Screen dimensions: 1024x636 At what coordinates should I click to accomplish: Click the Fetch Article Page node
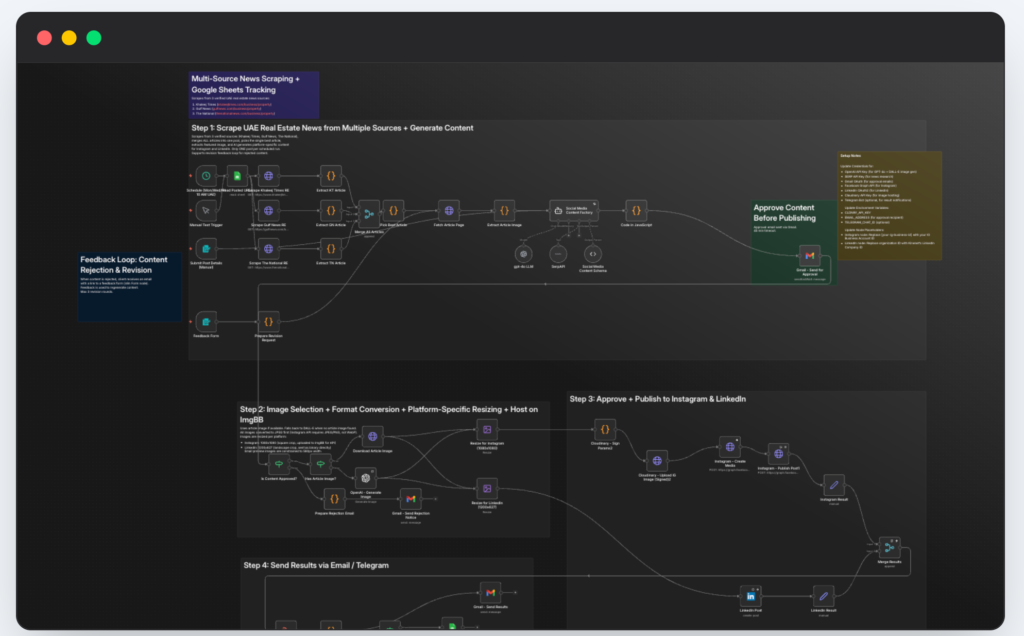coord(449,211)
